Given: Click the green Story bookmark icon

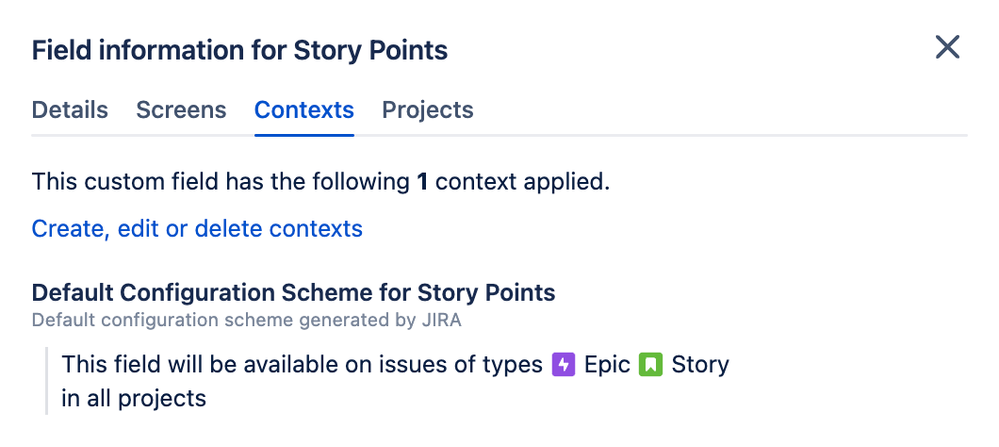Looking at the screenshot, I should tap(650, 365).
